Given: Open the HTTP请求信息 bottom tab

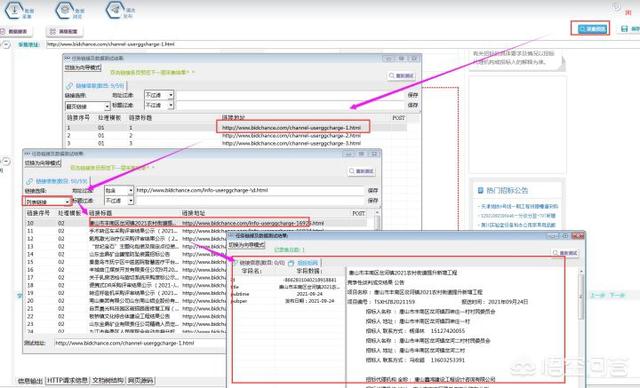Looking at the screenshot, I should coord(67,380).
